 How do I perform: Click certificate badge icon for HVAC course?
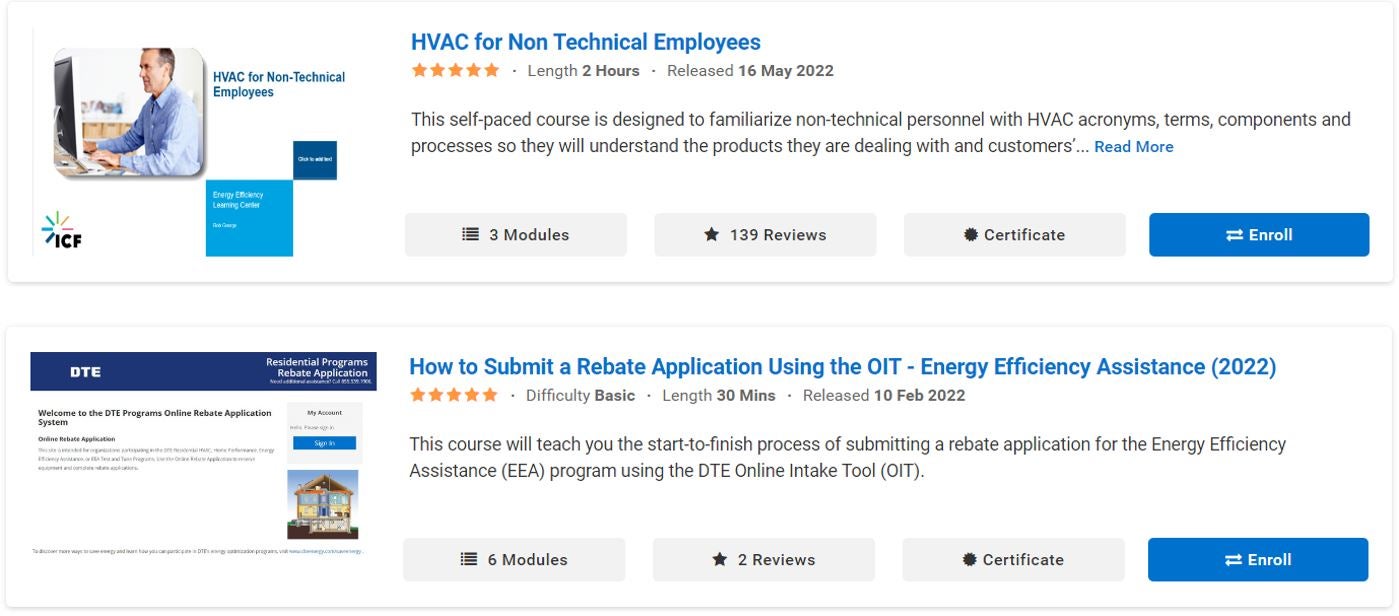click(970, 235)
